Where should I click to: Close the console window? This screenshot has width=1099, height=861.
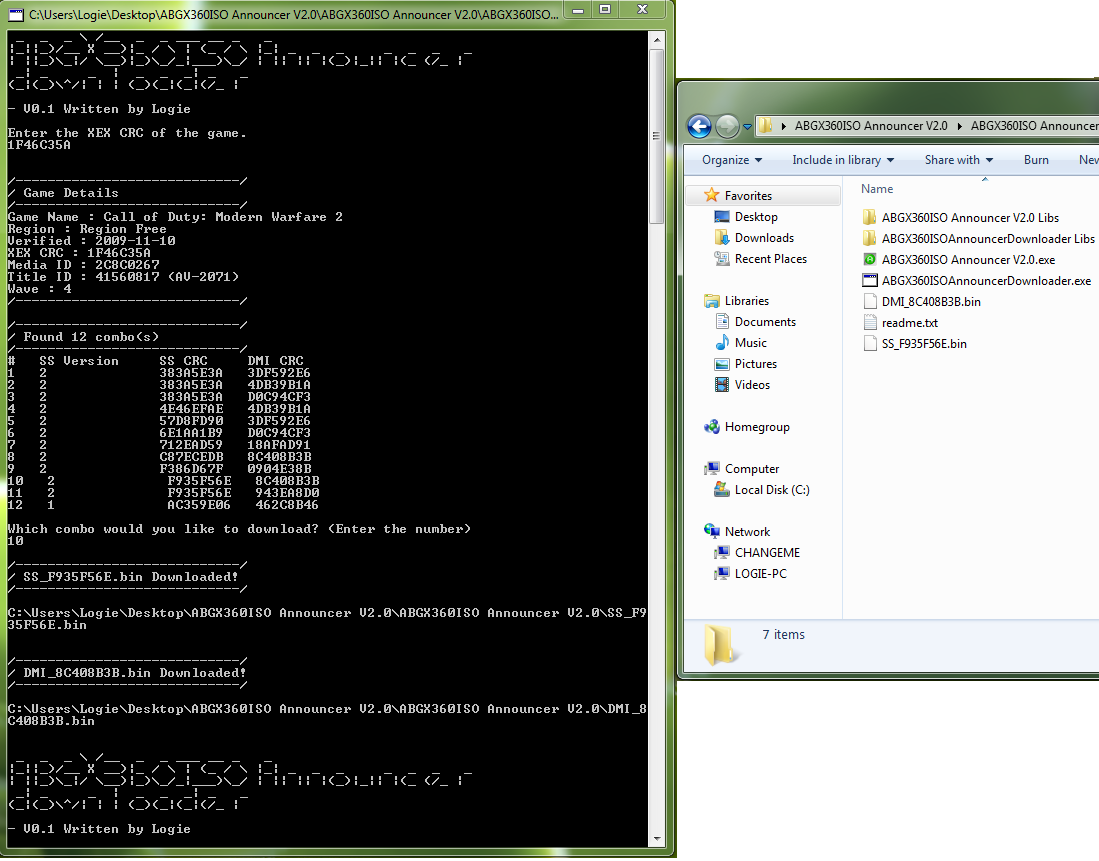point(643,11)
